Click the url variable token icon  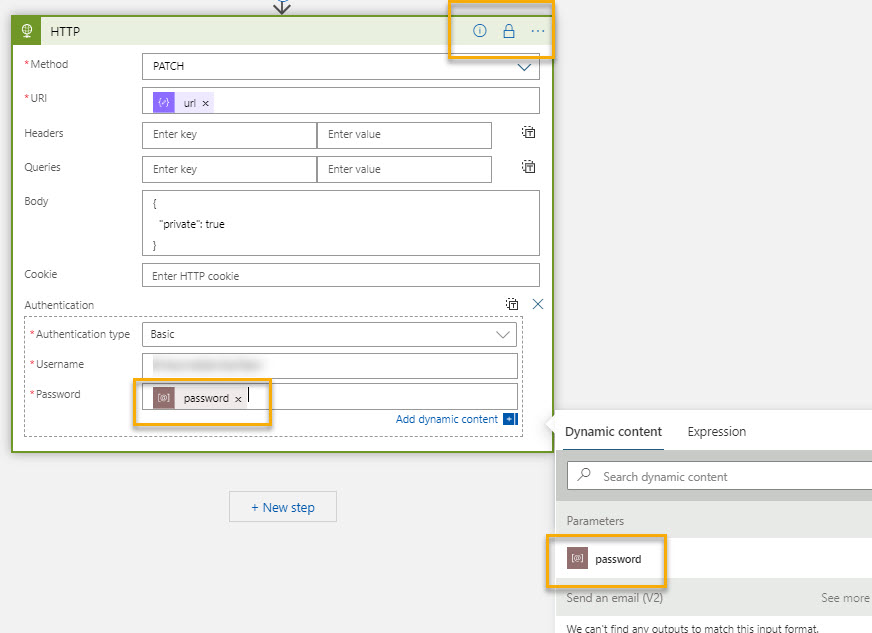[164, 102]
